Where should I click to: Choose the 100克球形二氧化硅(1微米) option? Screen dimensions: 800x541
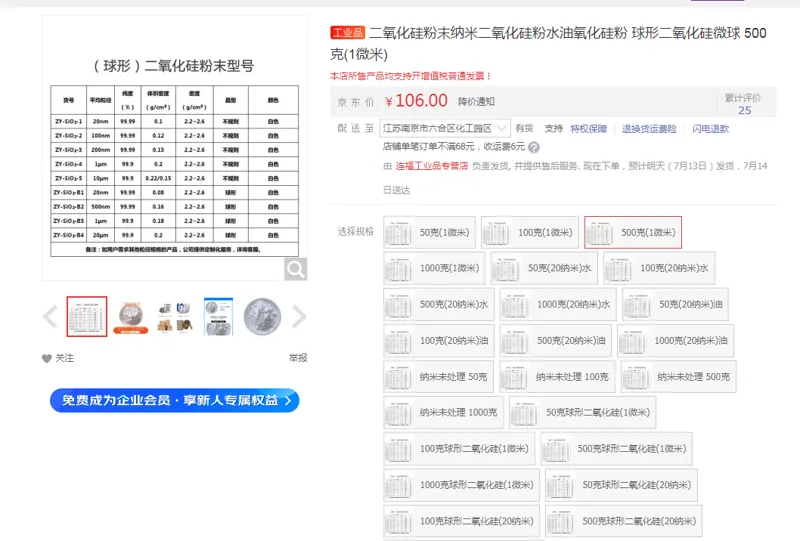(459, 449)
